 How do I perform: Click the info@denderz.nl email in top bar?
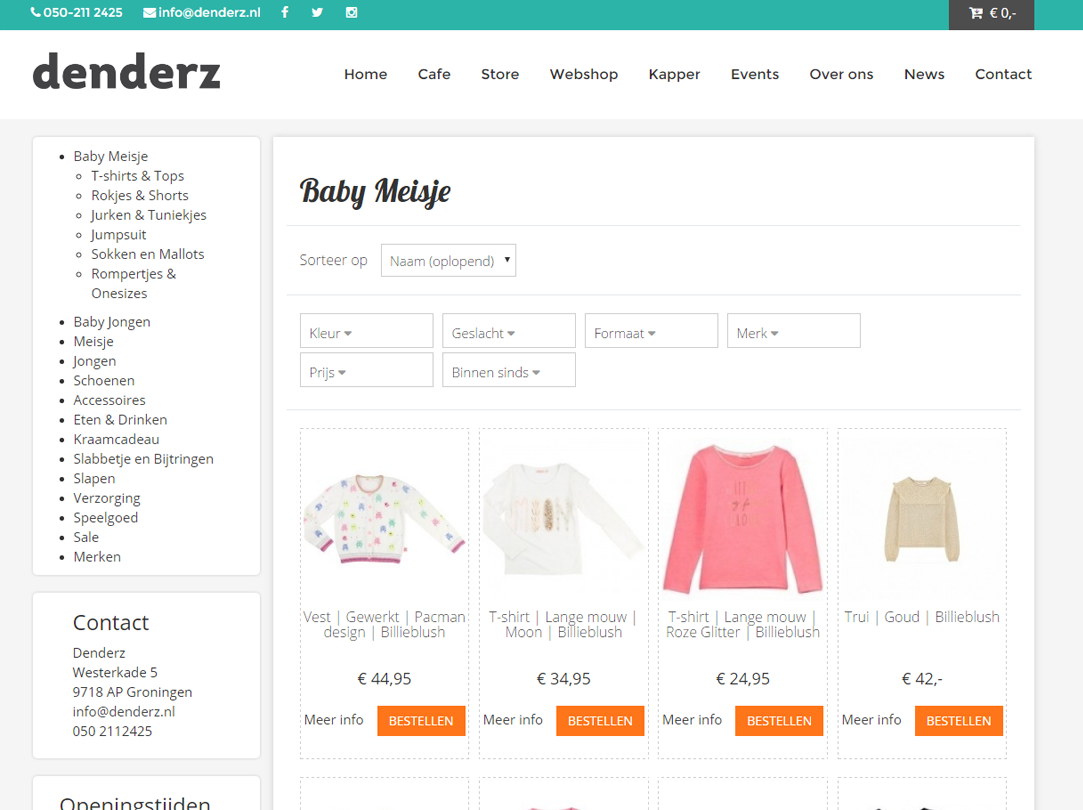point(202,12)
